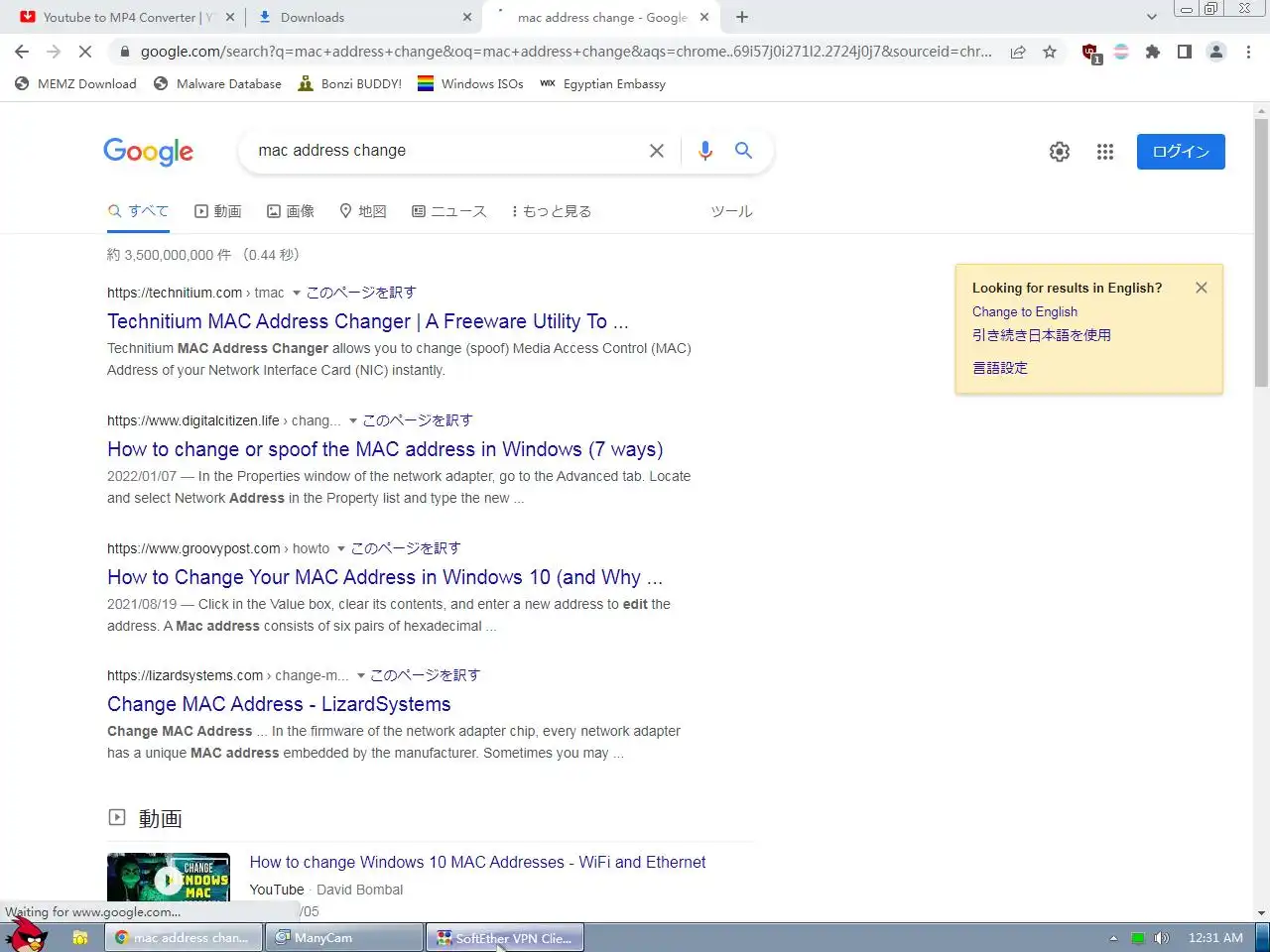Bookmark this page with the star icon
The height and width of the screenshot is (952, 1270).
click(x=1050, y=52)
